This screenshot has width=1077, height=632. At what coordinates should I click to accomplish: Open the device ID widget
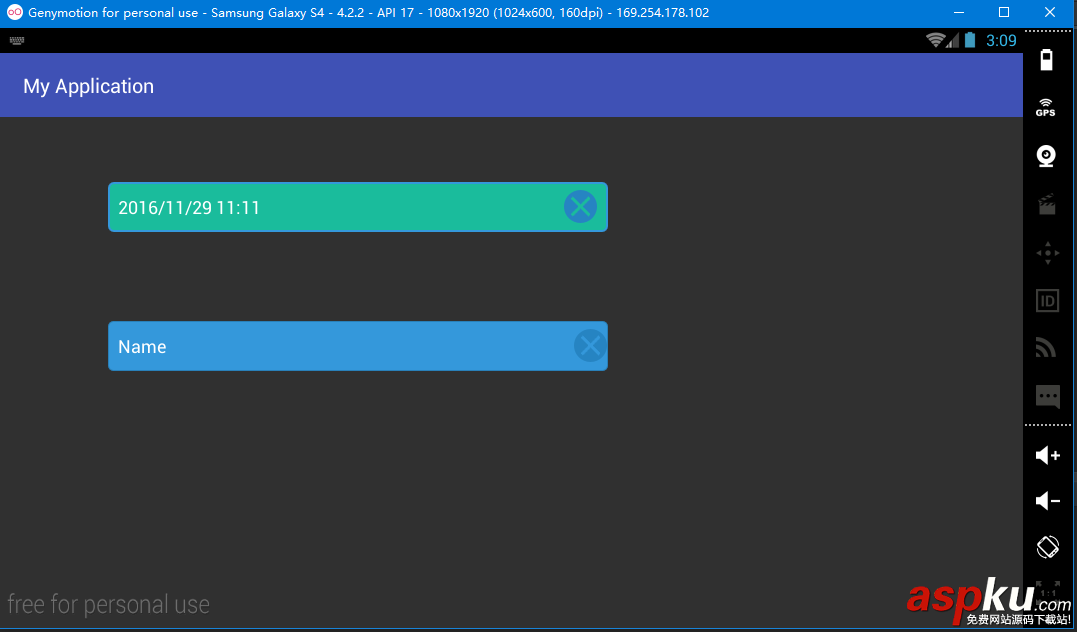[x=1047, y=300]
